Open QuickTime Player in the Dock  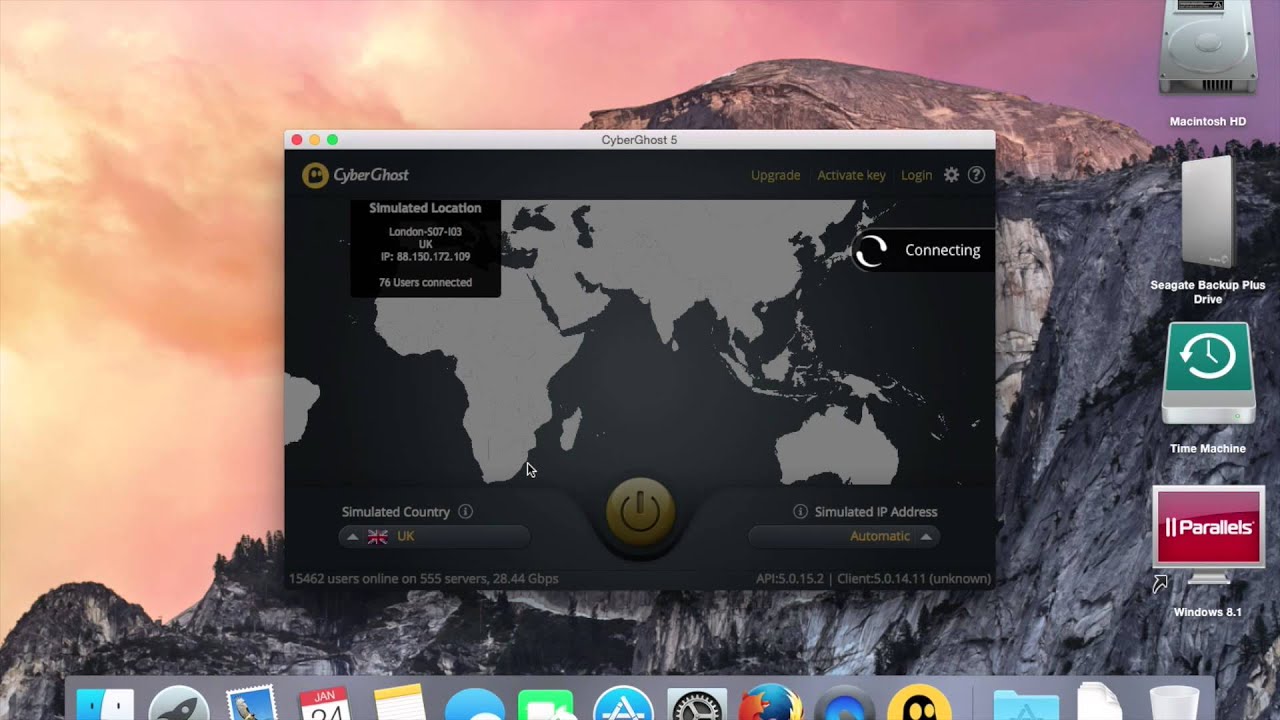[845, 703]
